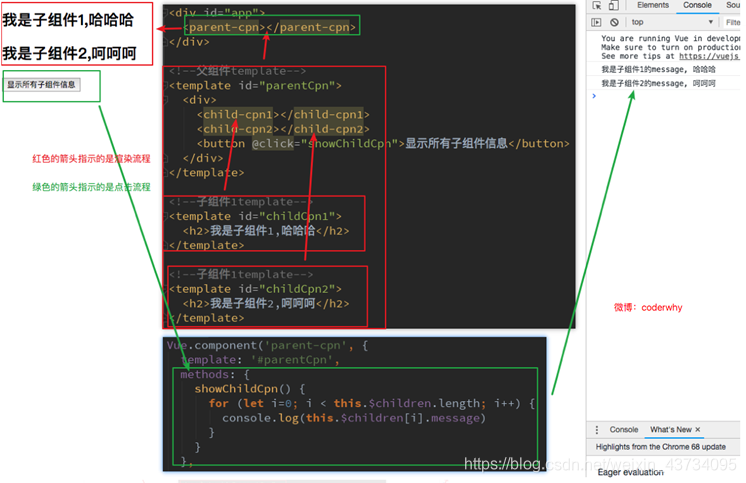Close the What's New drawer tab
Image resolution: width=746 pixels, height=483 pixels.
pos(697,429)
